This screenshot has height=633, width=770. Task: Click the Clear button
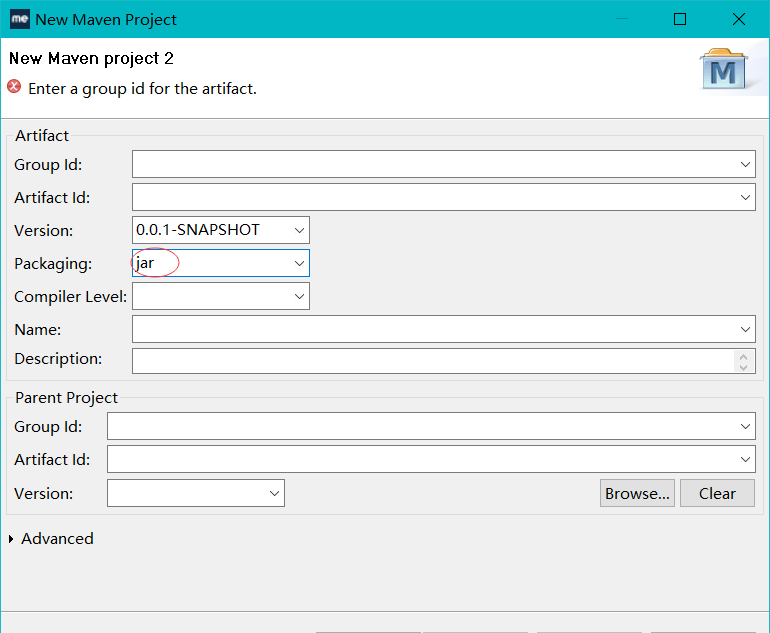coord(717,493)
